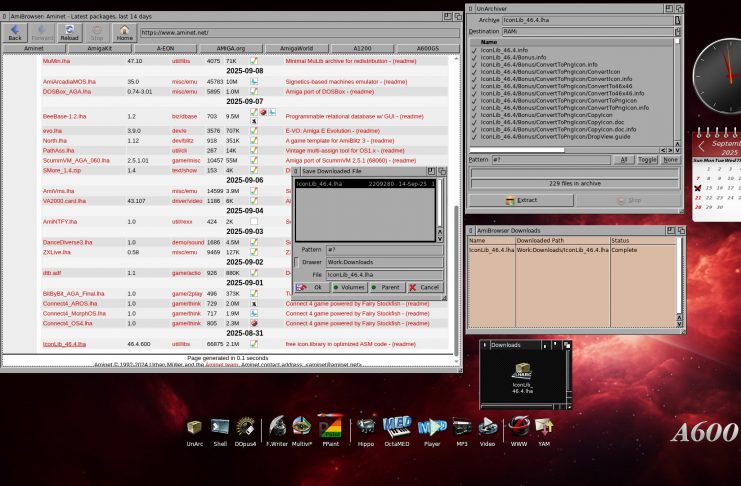Click the Archive file chooser icon in UnArchiver

(x=678, y=20)
